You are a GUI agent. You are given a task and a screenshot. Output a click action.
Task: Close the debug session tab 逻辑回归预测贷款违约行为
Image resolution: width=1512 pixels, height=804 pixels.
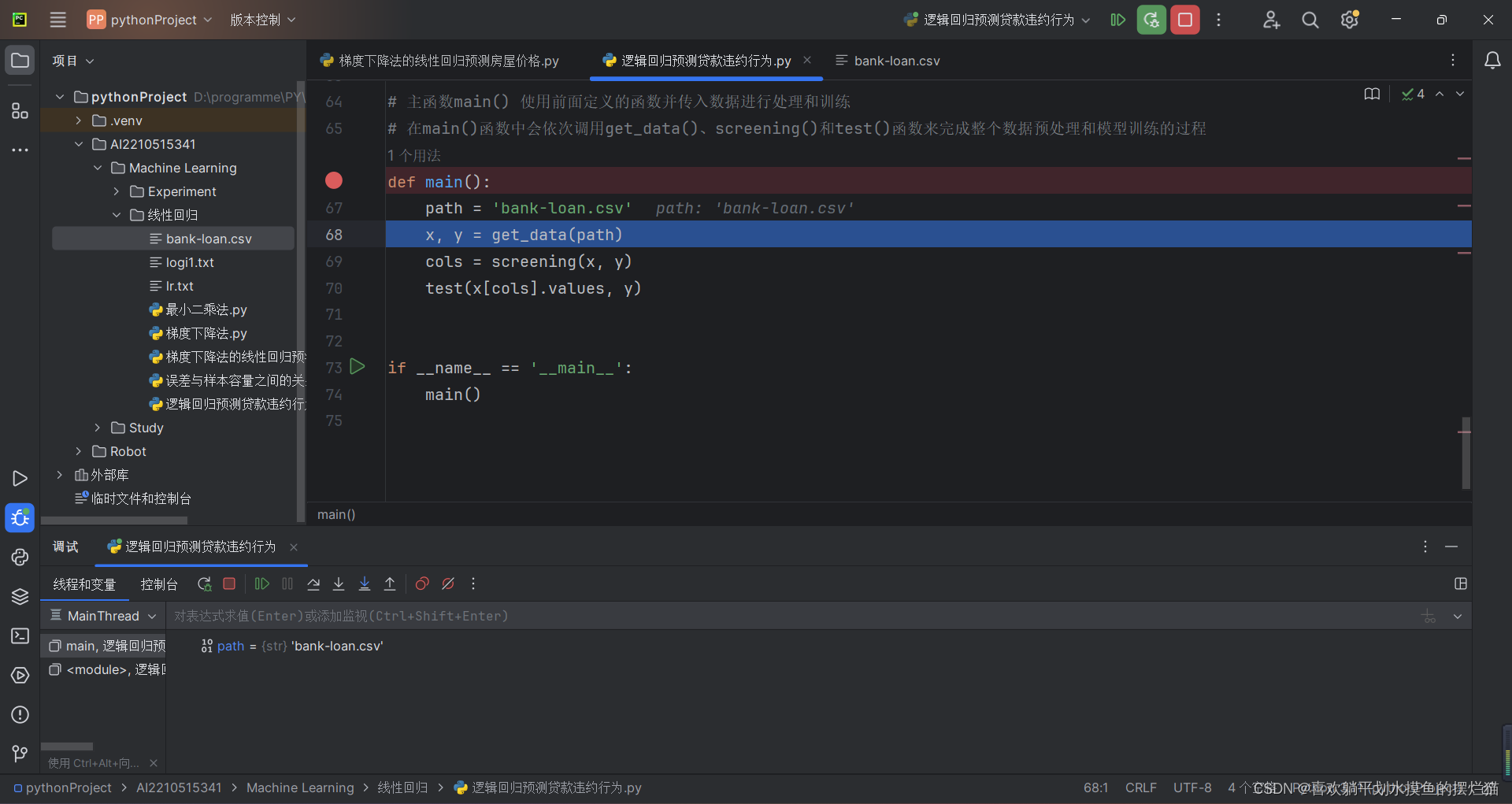[294, 547]
